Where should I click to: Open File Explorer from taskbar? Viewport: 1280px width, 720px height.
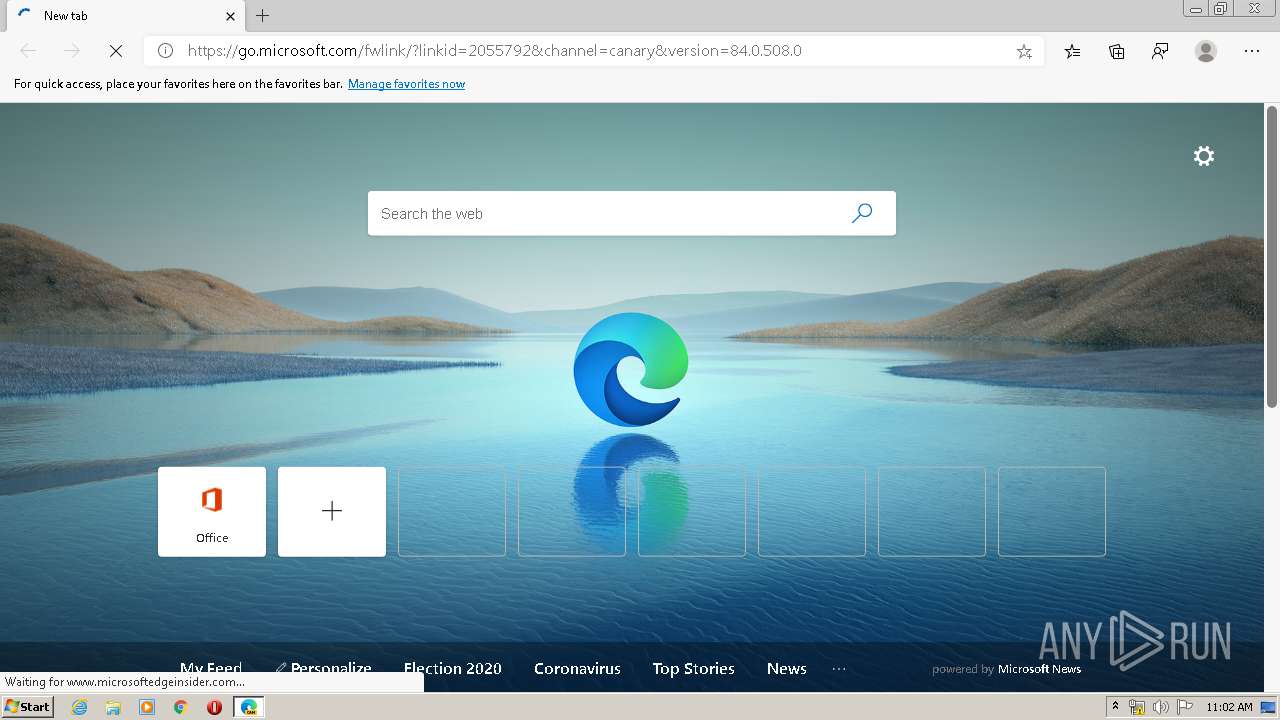(x=113, y=707)
